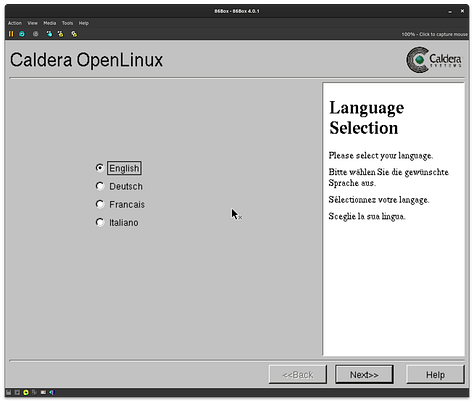Open the Tools menu
Screen dimensions: 474x403
coord(67,23)
